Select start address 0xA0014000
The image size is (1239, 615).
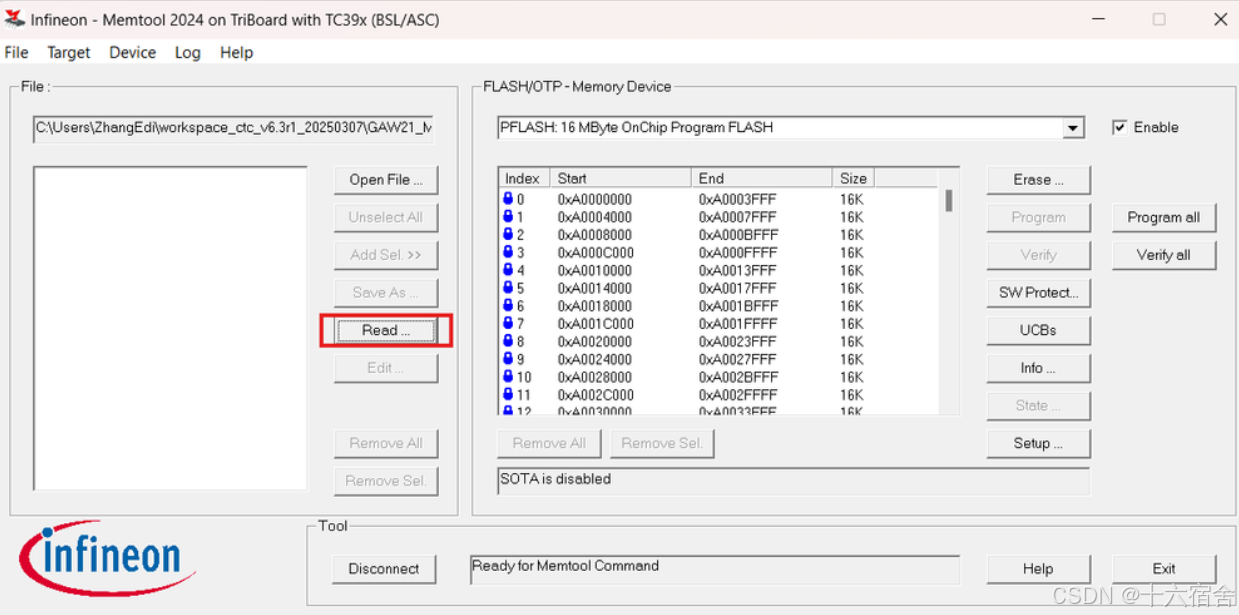tap(595, 288)
